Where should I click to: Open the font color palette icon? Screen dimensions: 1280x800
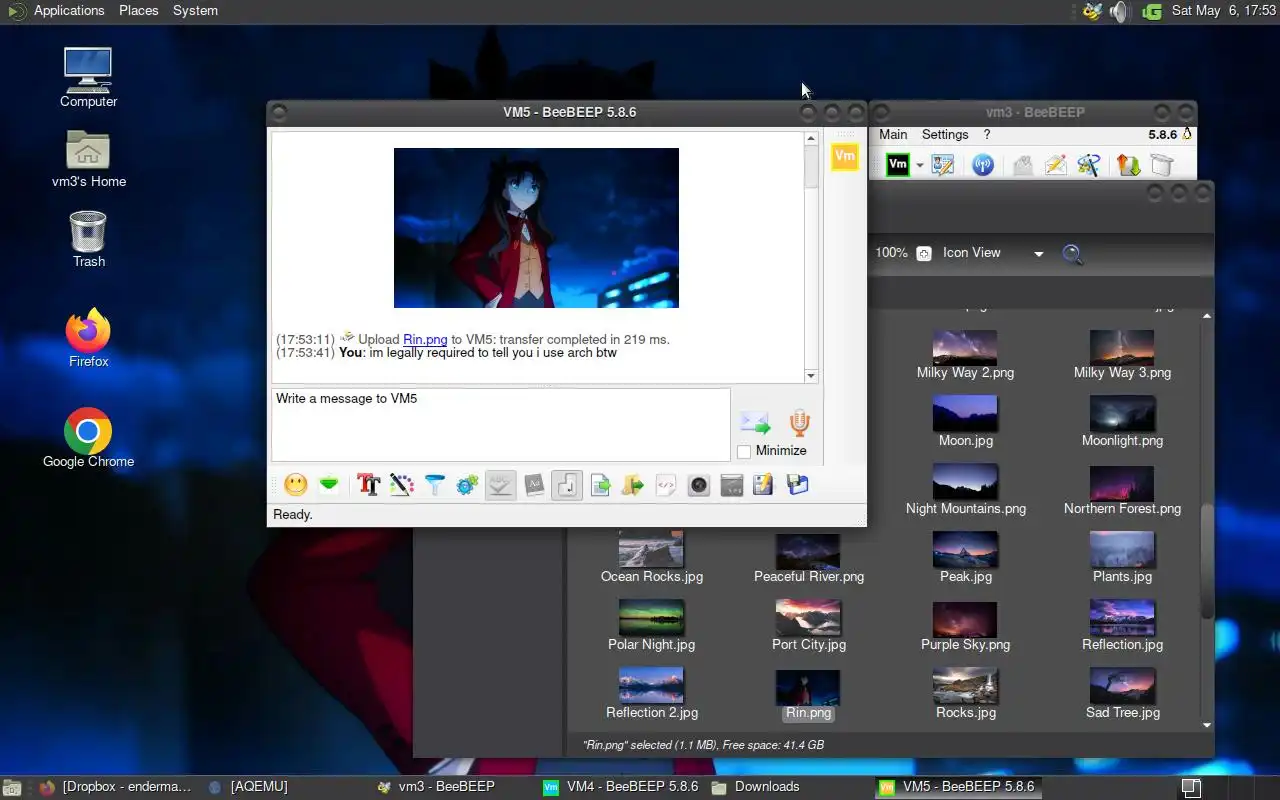402,485
